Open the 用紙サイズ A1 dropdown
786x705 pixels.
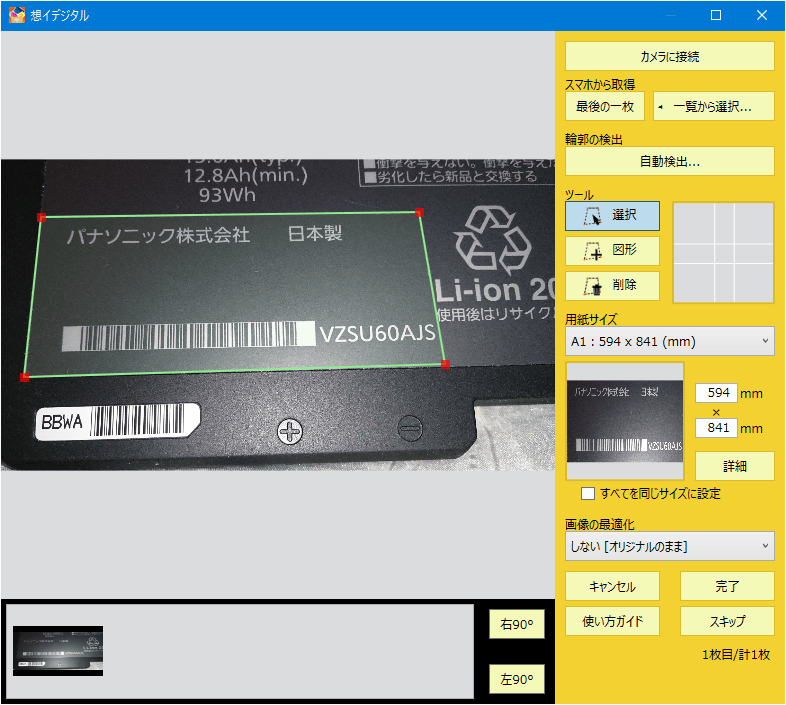[670, 341]
